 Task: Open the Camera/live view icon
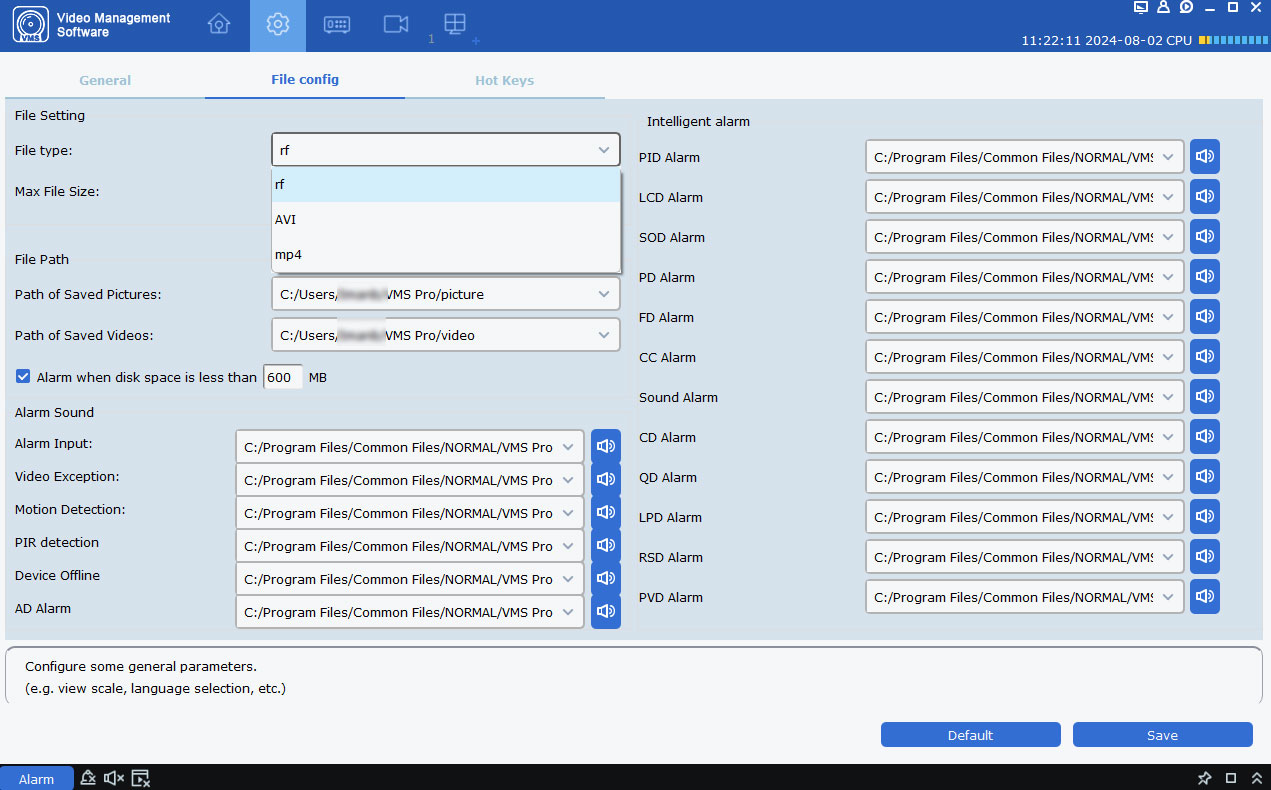click(x=395, y=25)
